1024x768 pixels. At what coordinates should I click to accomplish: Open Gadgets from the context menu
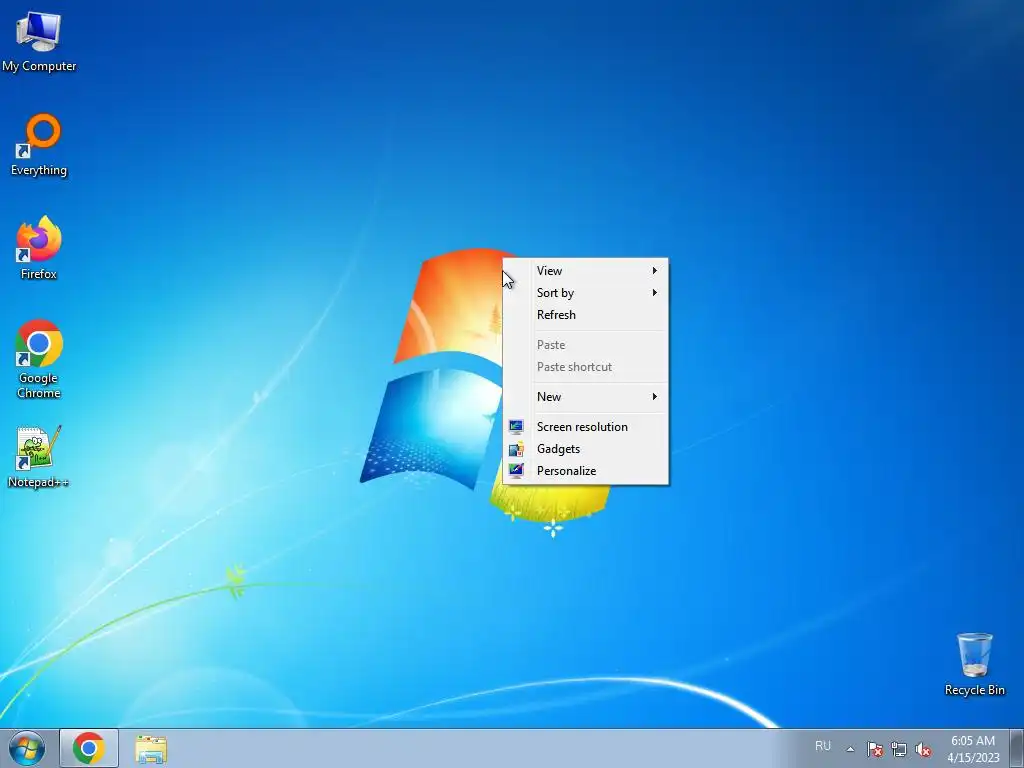click(586, 449)
